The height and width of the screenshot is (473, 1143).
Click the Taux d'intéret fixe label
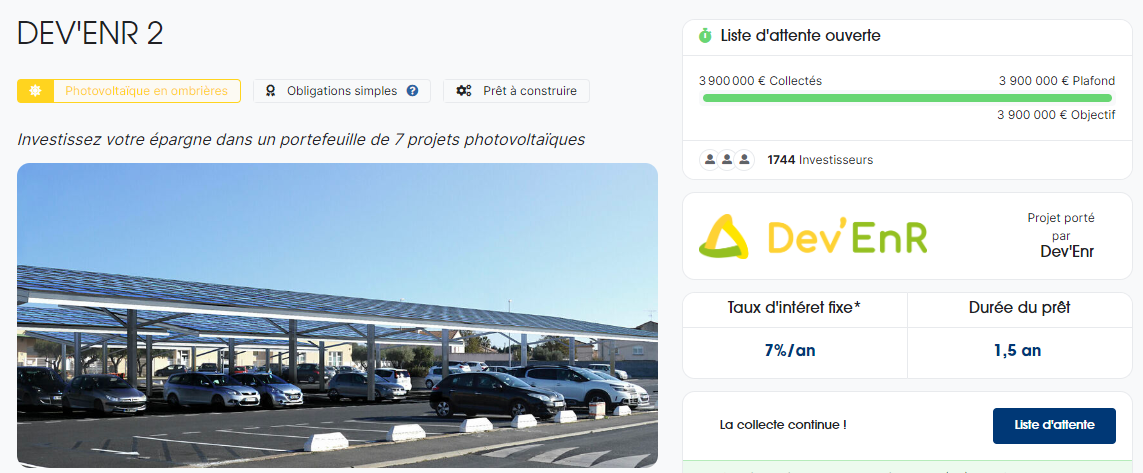pos(795,308)
